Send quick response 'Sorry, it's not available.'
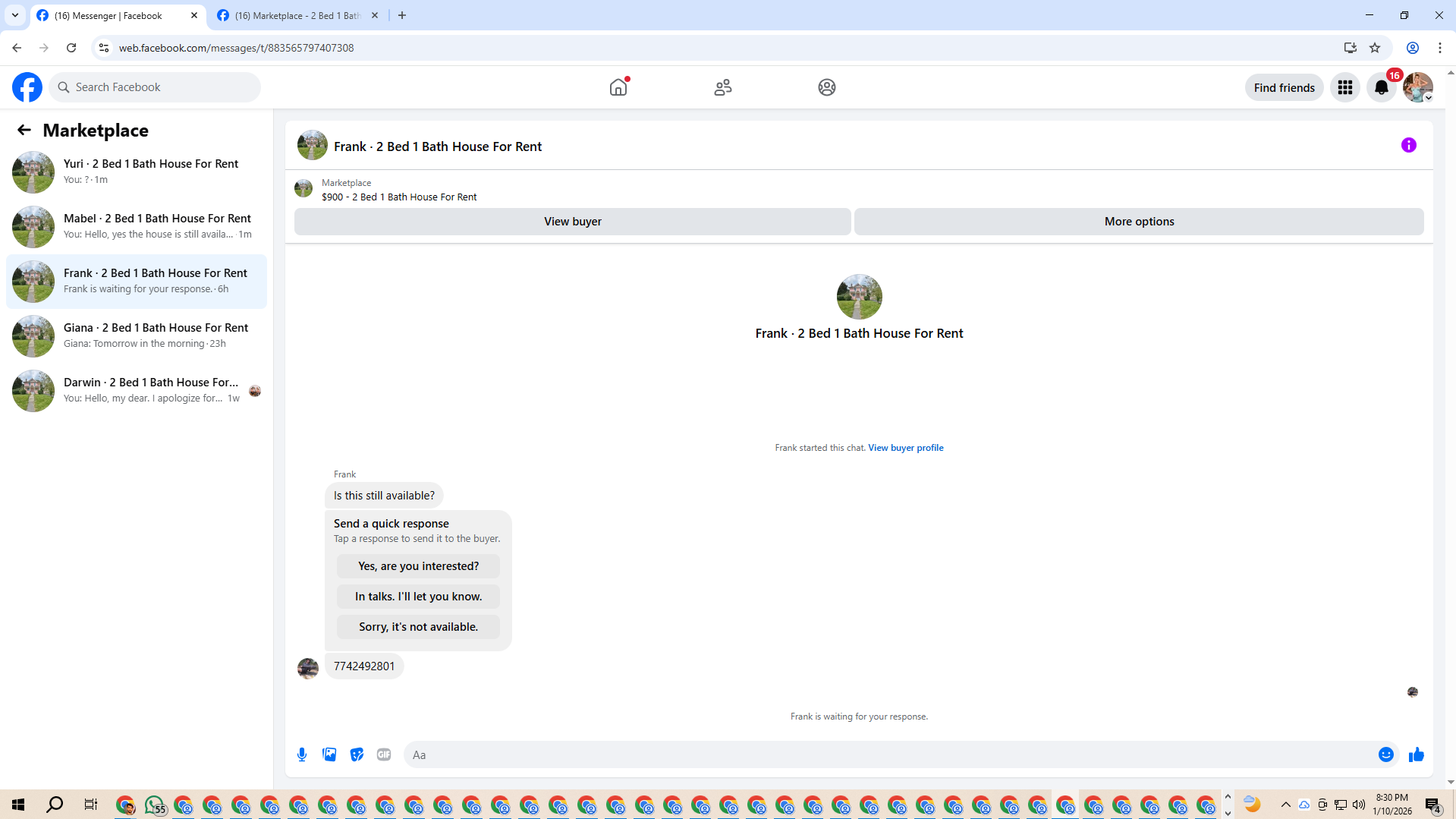This screenshot has width=1456, height=819. (419, 627)
